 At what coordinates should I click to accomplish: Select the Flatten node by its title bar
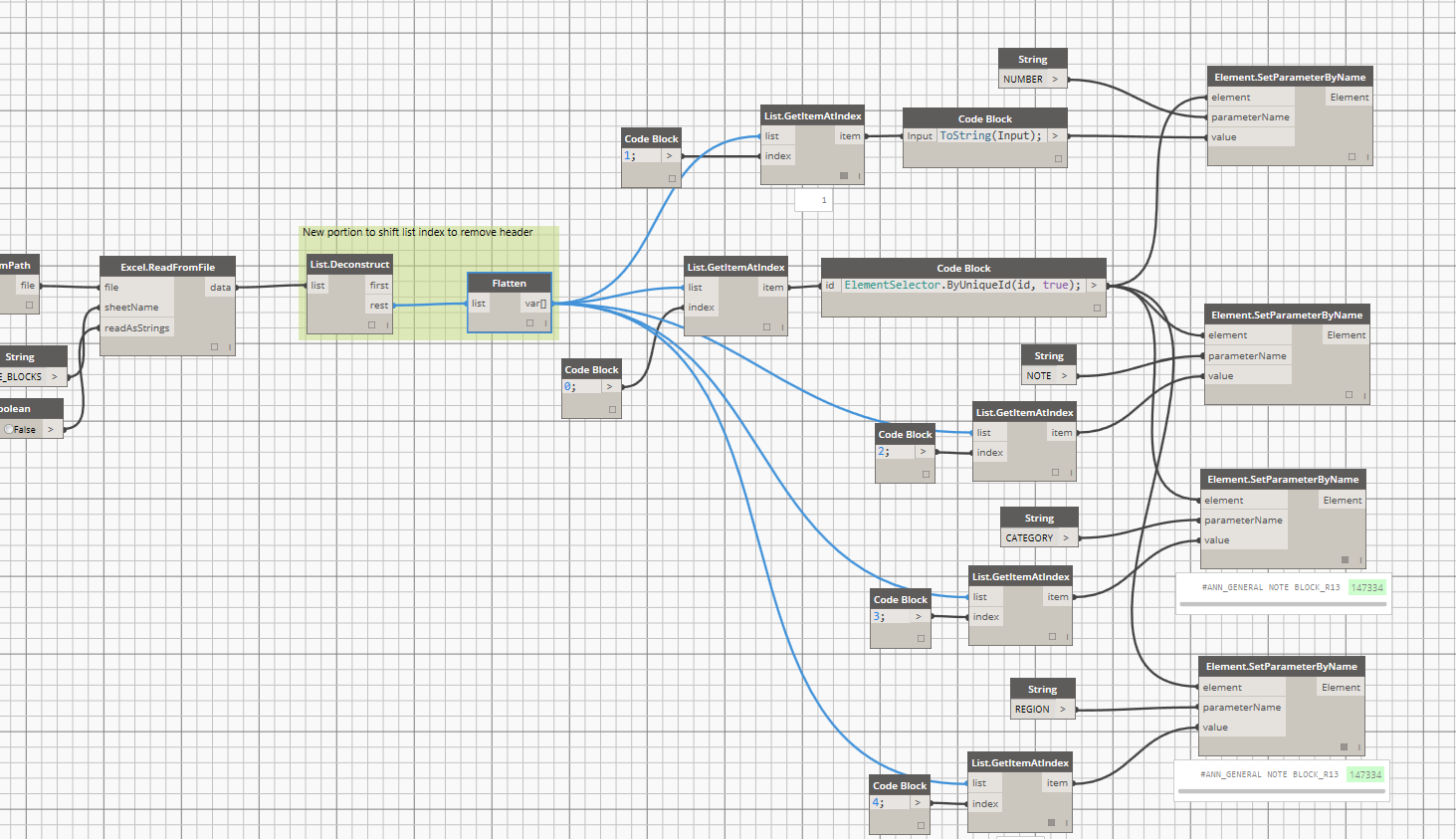(509, 284)
